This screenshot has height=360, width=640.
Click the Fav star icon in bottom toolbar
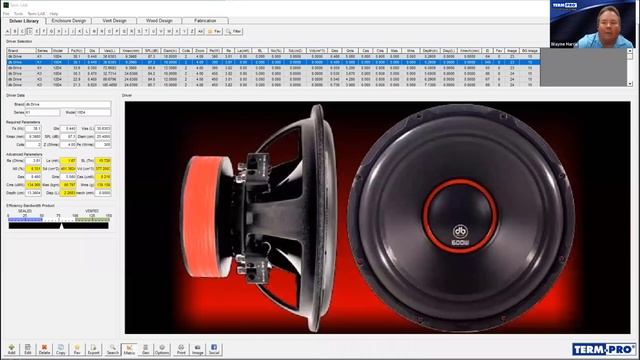pos(77,349)
